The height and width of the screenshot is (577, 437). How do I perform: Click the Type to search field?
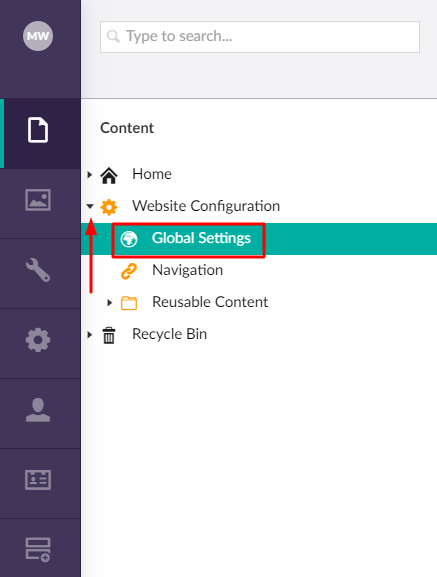click(x=260, y=37)
